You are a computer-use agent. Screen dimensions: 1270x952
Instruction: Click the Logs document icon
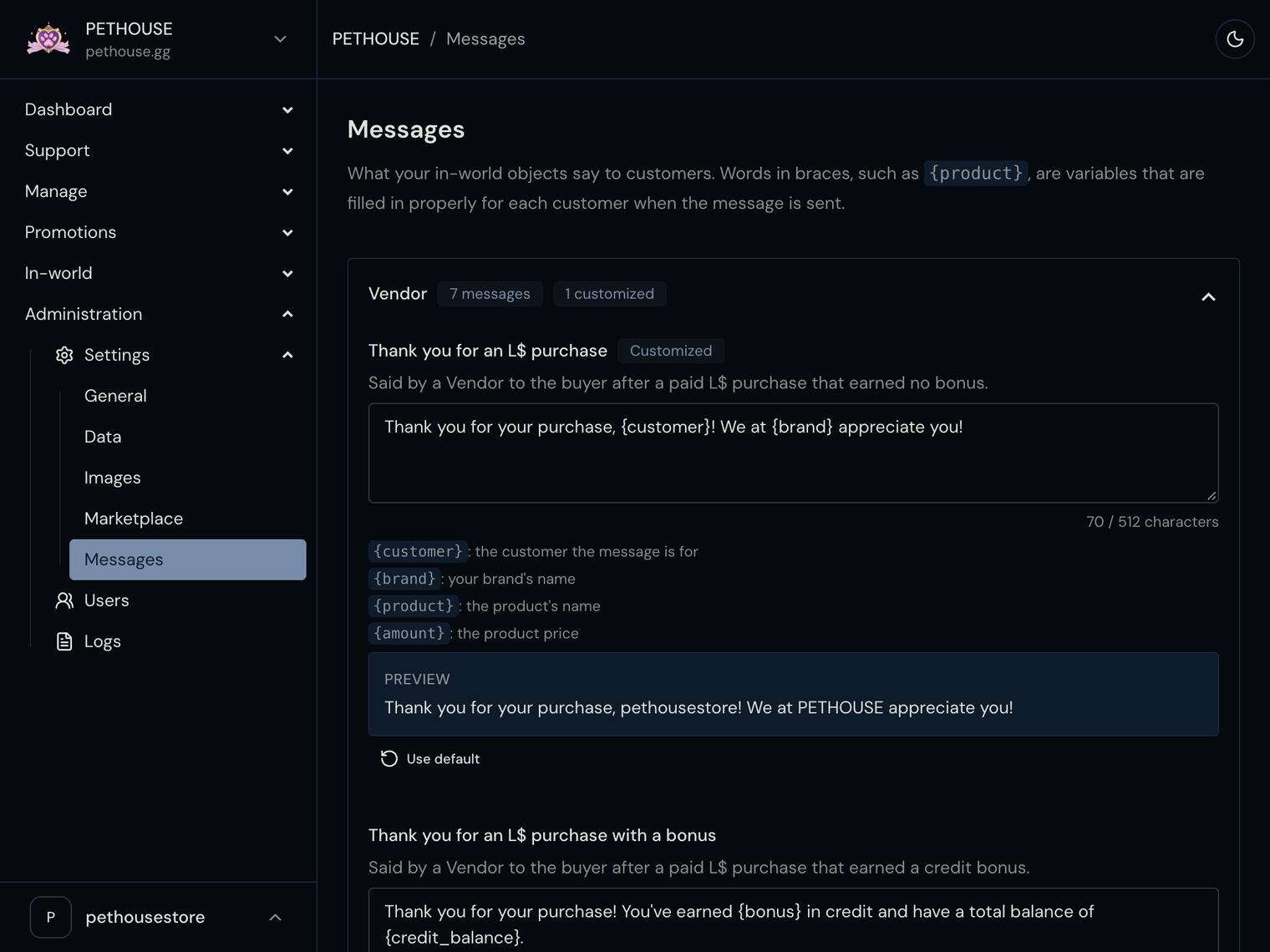pos(64,641)
